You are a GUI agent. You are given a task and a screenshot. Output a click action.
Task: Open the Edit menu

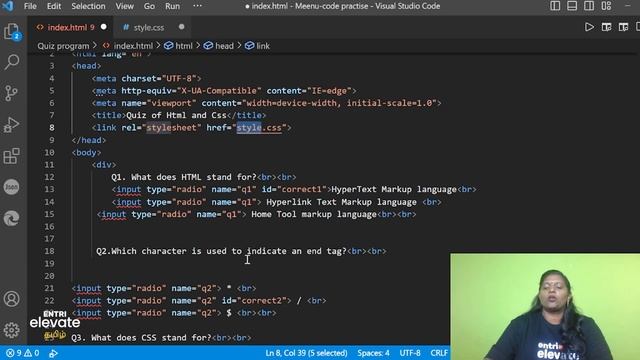(53, 6)
